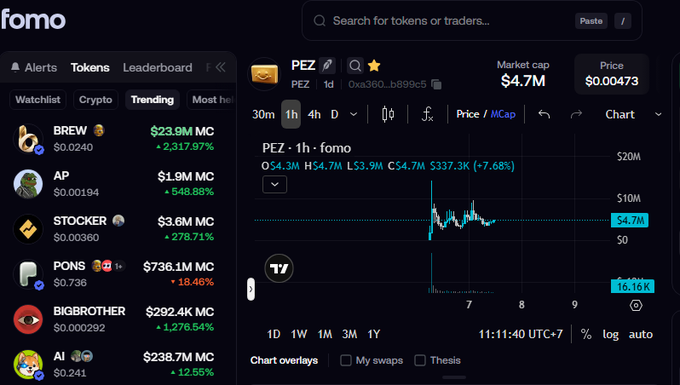
Task: Select the 1h timeframe
Action: point(291,114)
